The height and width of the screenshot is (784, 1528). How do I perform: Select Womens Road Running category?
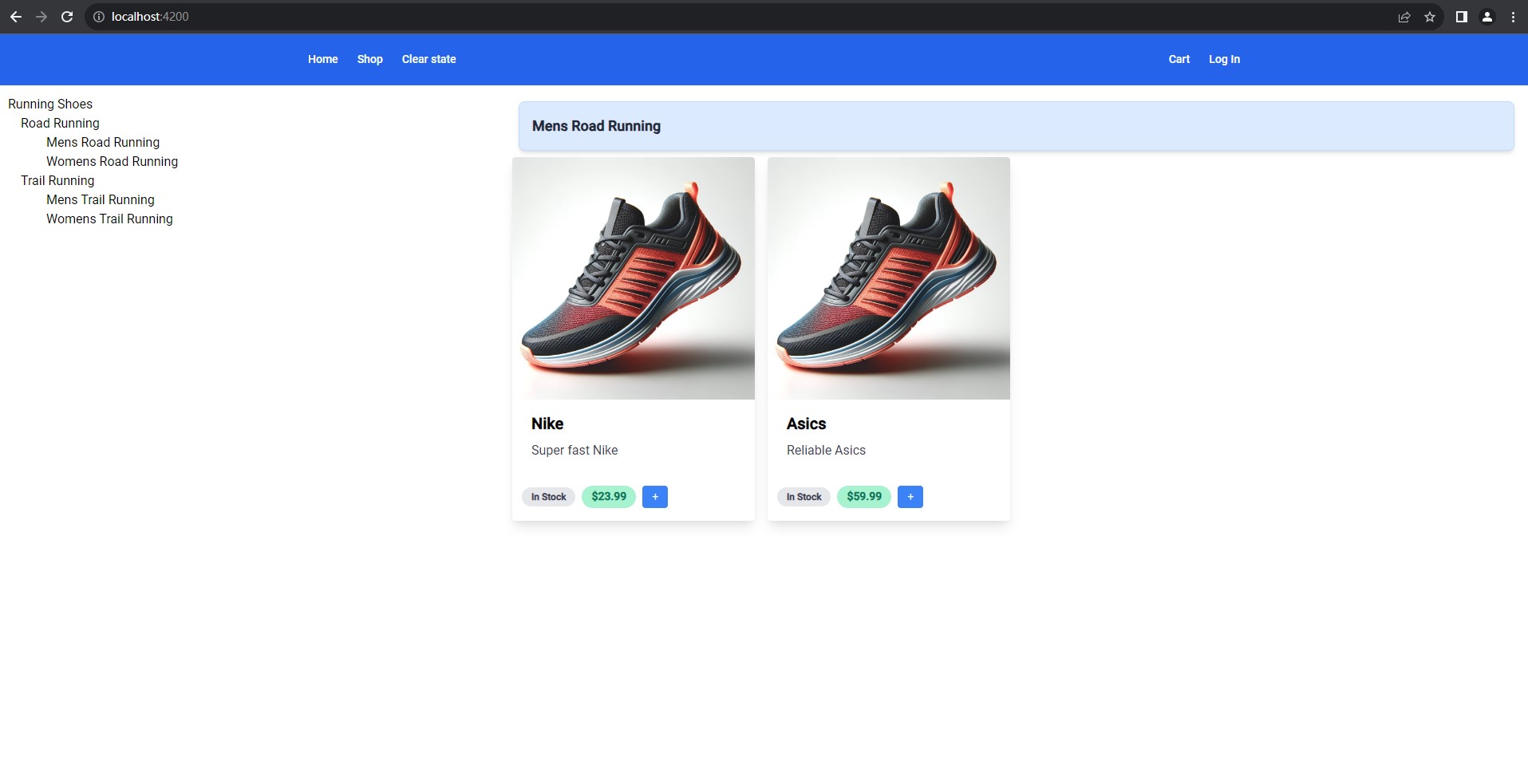coord(112,161)
